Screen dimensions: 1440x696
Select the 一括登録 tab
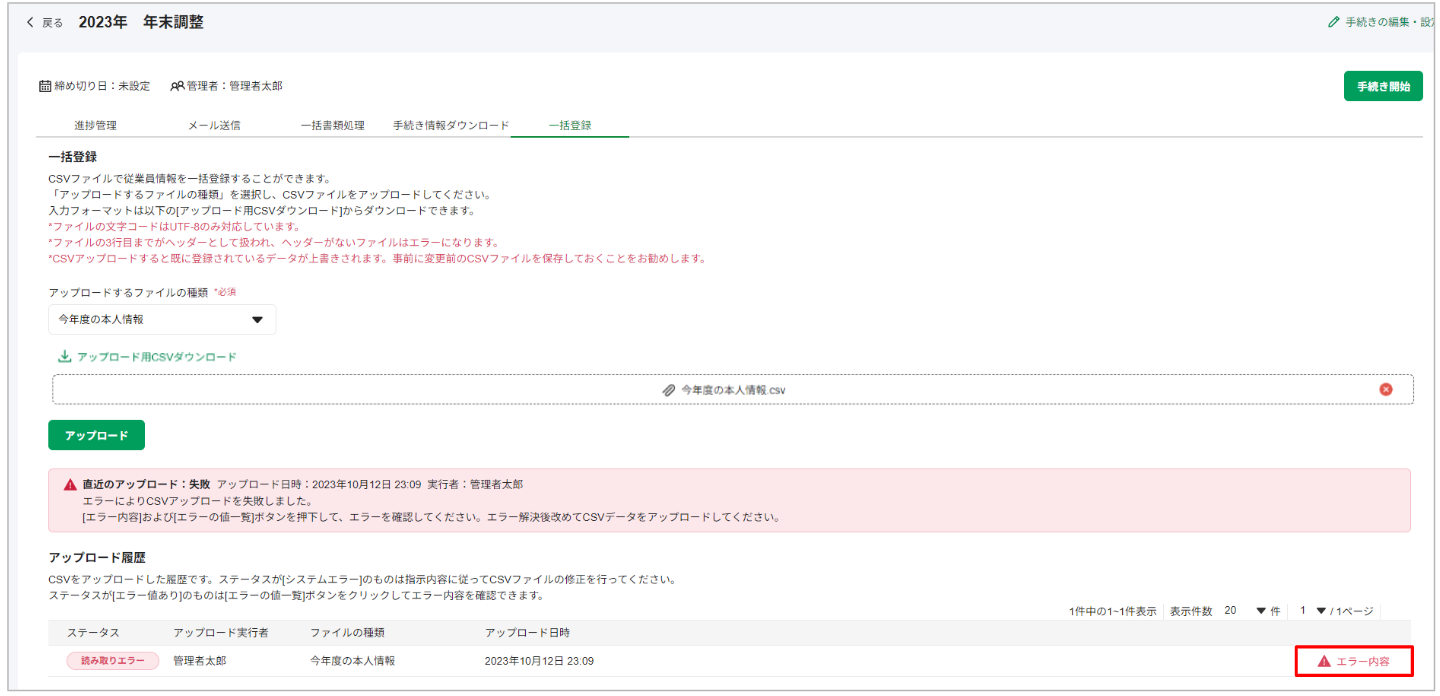[x=570, y=126]
